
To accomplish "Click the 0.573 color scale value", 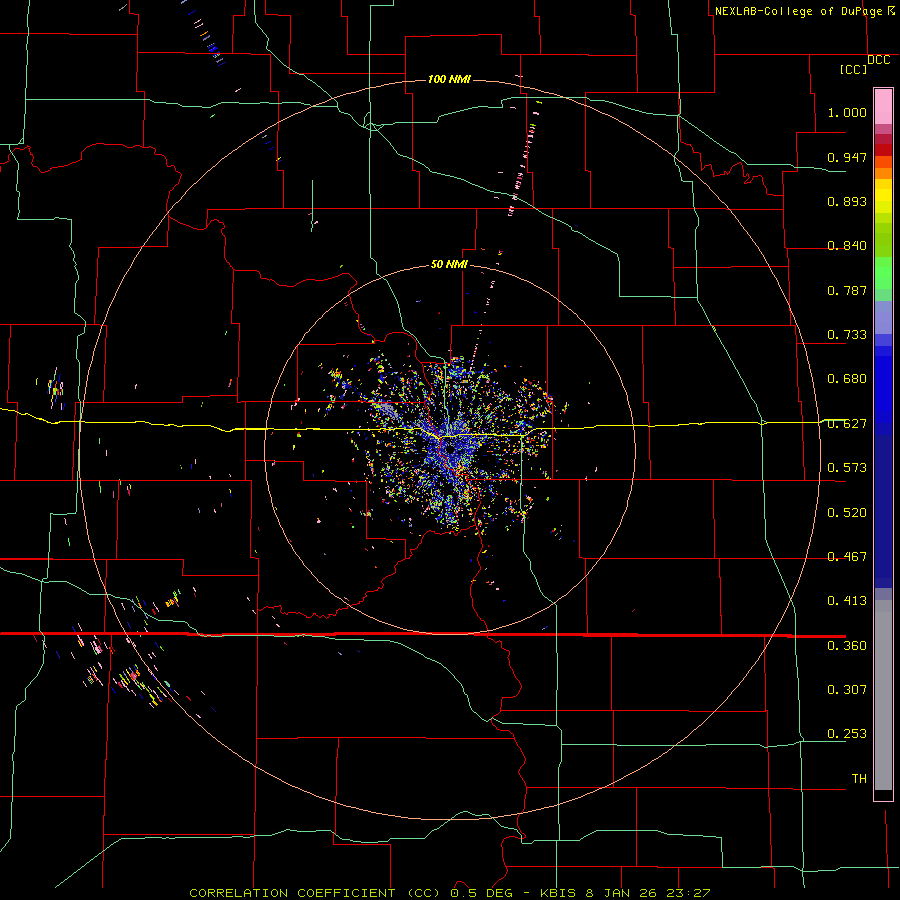I will pyautogui.click(x=847, y=468).
